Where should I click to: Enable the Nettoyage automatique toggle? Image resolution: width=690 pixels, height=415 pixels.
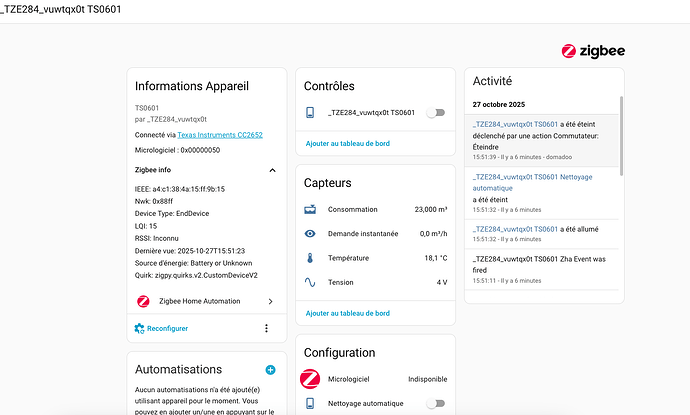pyautogui.click(x=434, y=403)
